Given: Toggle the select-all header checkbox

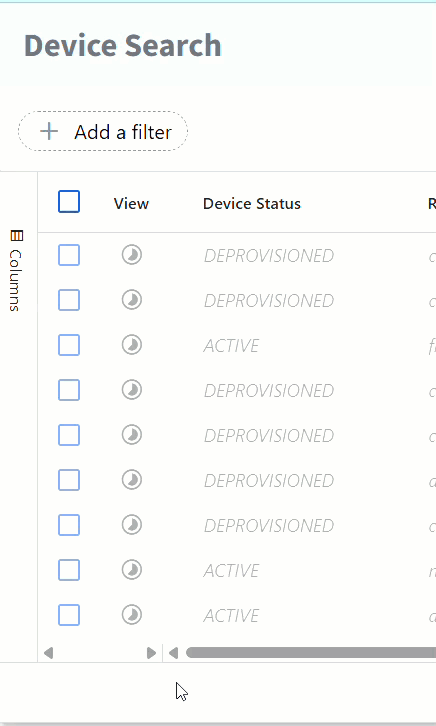Looking at the screenshot, I should (69, 202).
